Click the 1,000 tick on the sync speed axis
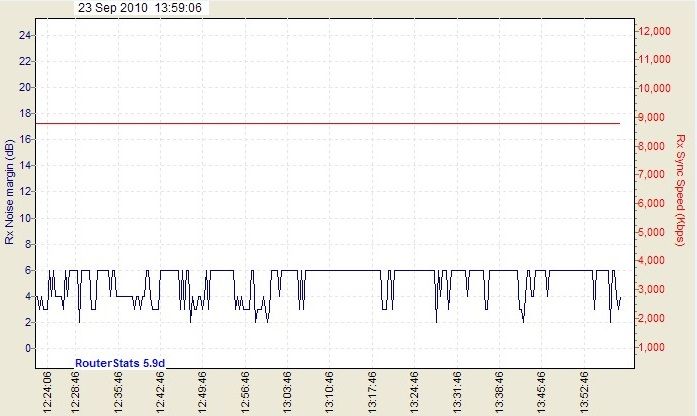 point(655,347)
